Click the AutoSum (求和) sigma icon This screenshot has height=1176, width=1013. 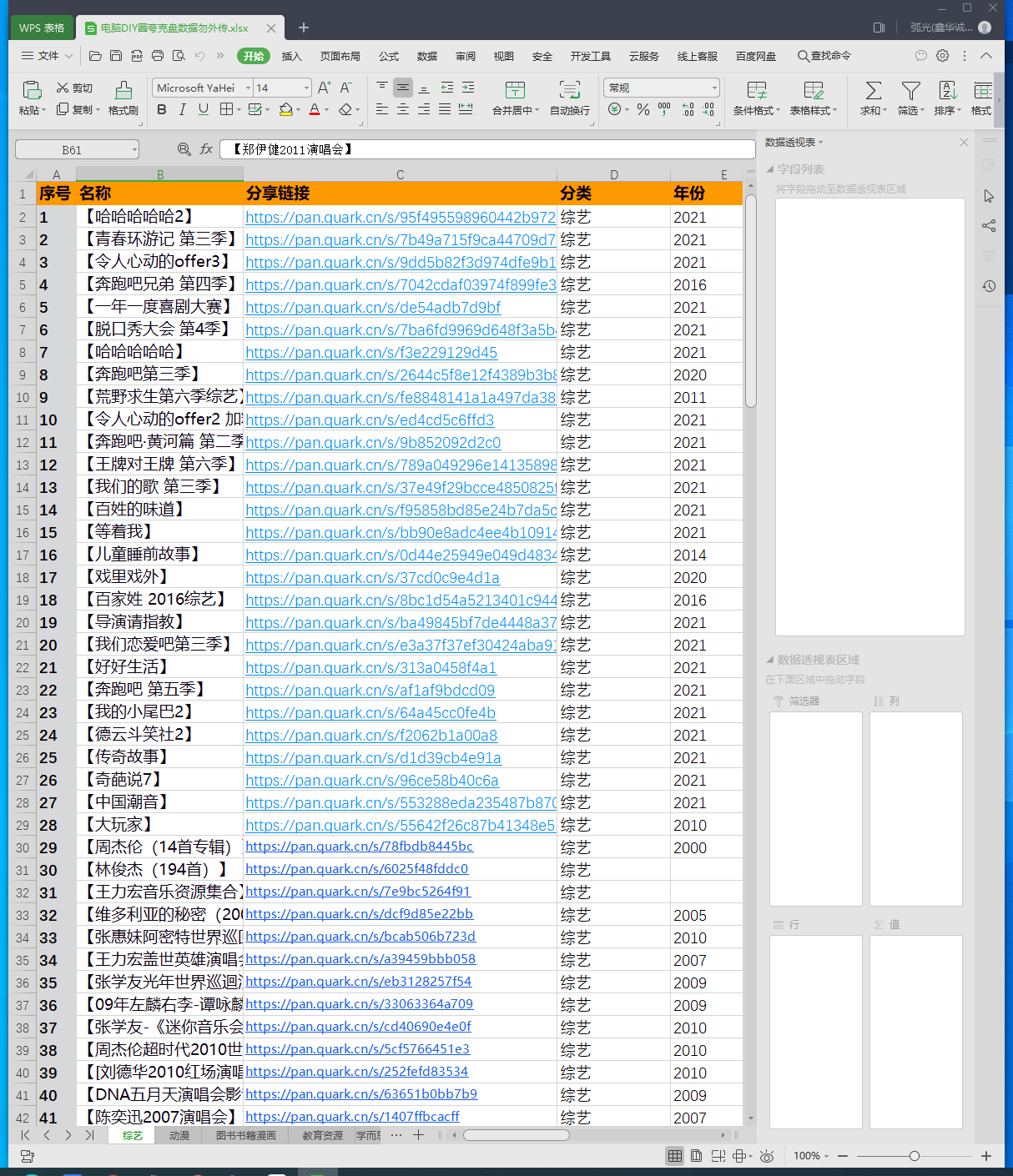coord(874,90)
